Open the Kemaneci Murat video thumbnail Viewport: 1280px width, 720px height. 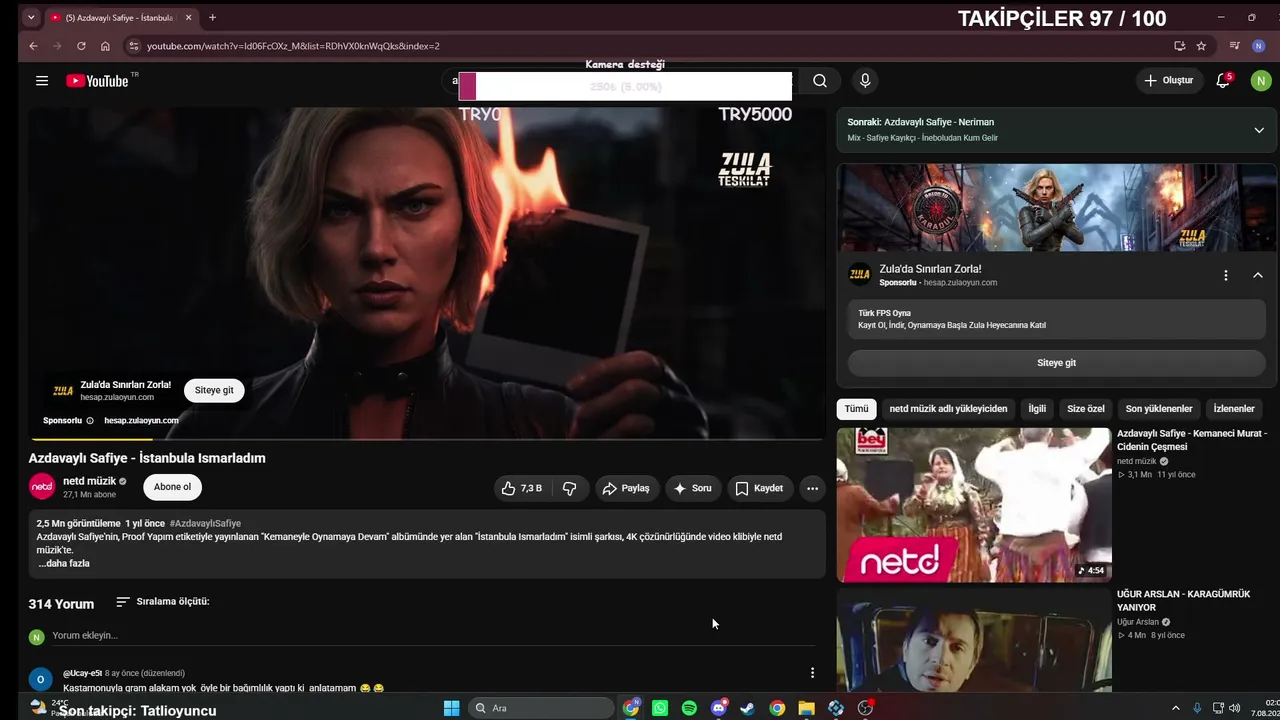pyautogui.click(x=974, y=505)
